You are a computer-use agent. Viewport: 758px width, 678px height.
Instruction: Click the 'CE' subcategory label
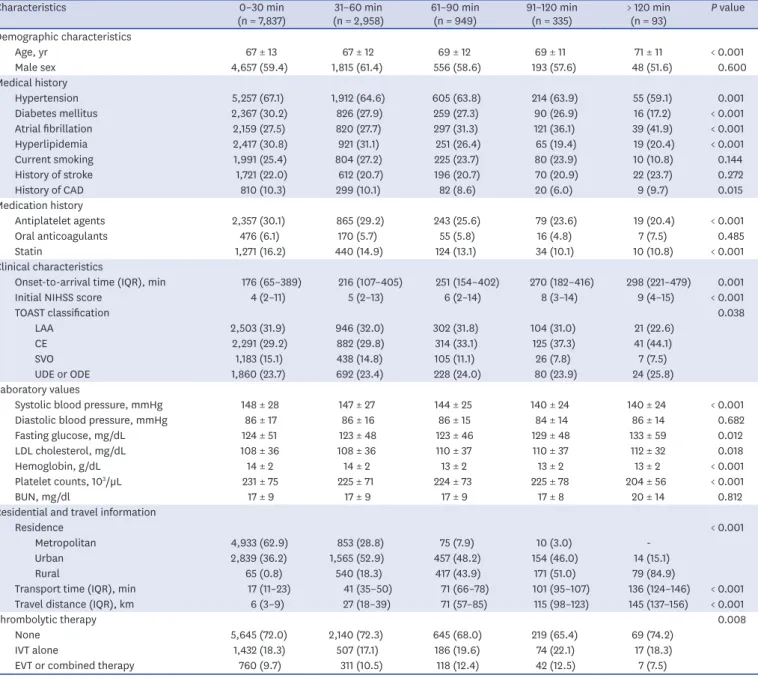coord(41,344)
